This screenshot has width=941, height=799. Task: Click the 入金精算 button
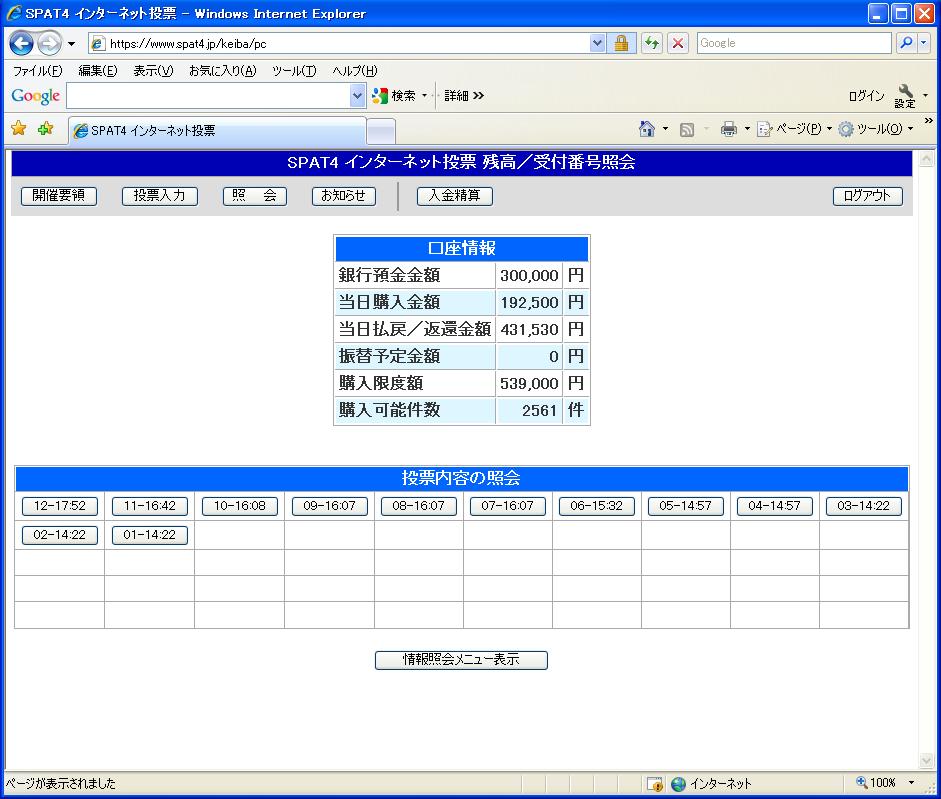coord(455,196)
